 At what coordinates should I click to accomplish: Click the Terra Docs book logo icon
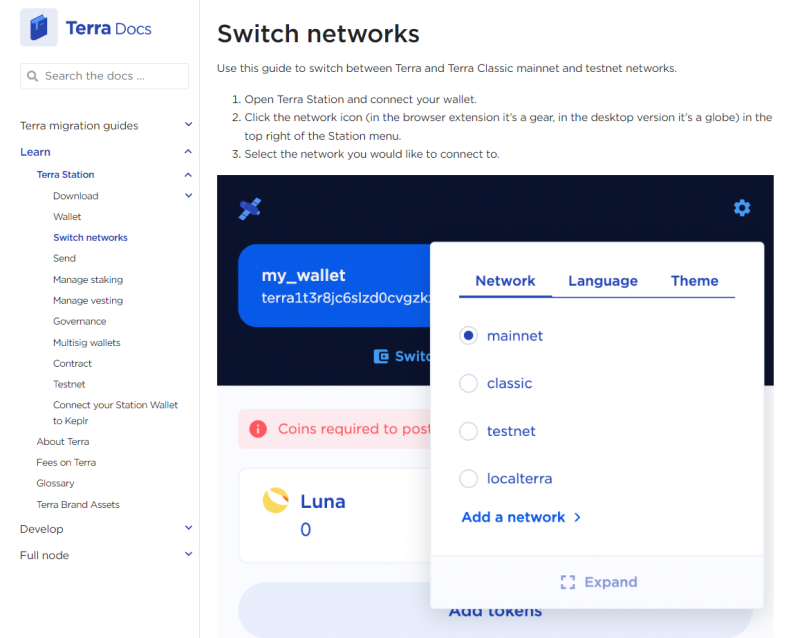tap(39, 28)
